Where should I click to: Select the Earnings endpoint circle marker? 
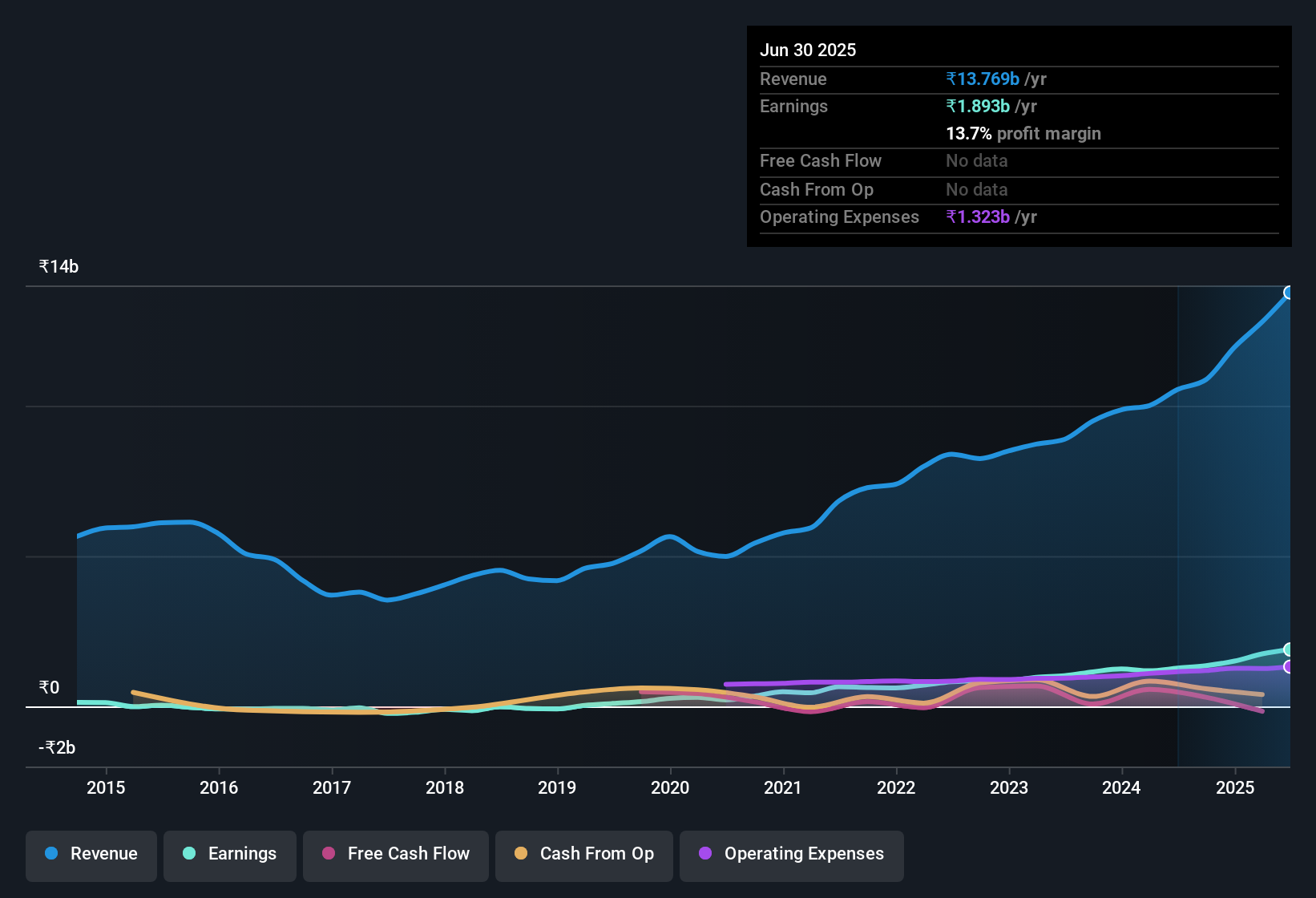pyautogui.click(x=1289, y=649)
